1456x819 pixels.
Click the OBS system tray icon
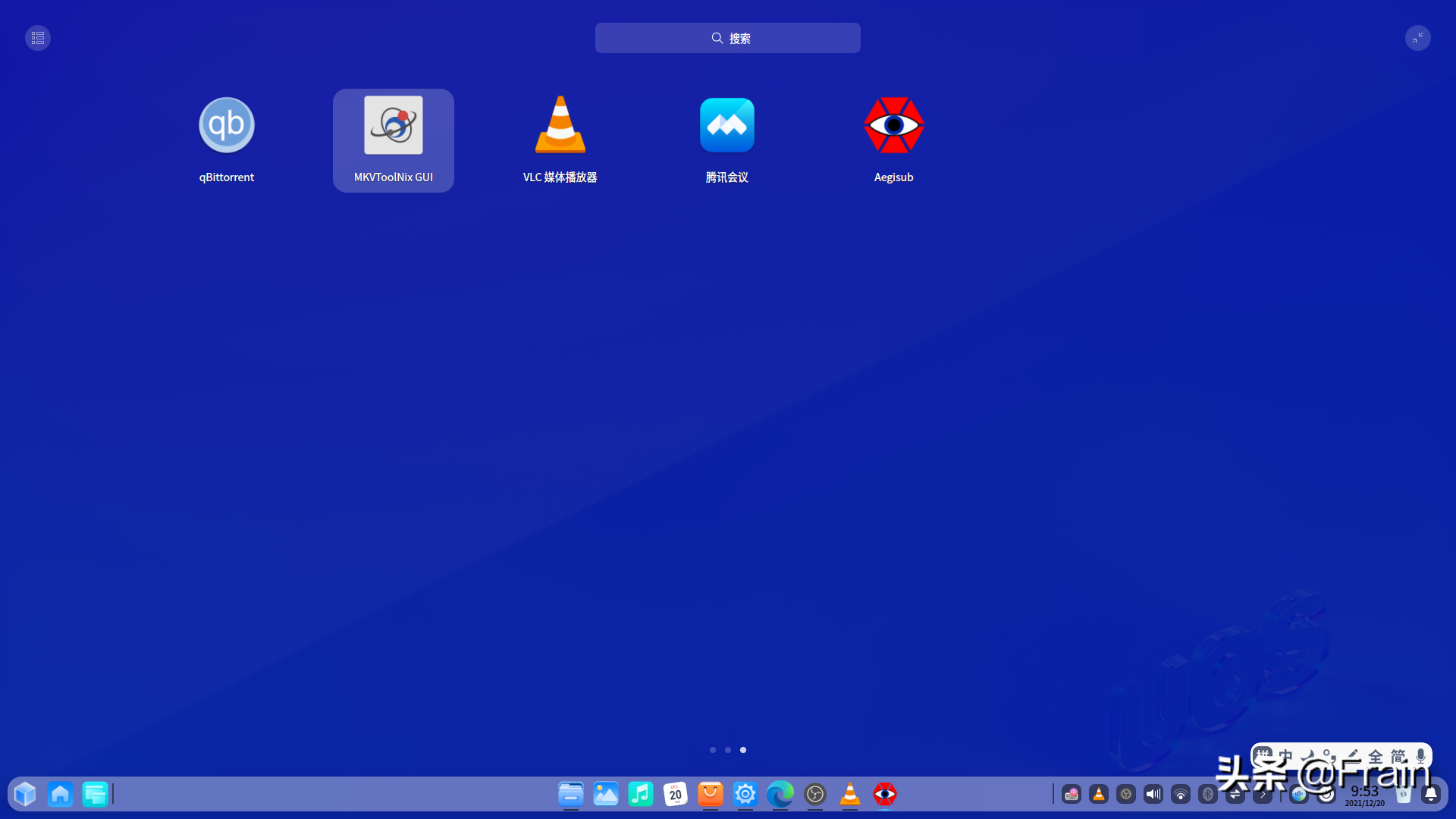(1125, 794)
